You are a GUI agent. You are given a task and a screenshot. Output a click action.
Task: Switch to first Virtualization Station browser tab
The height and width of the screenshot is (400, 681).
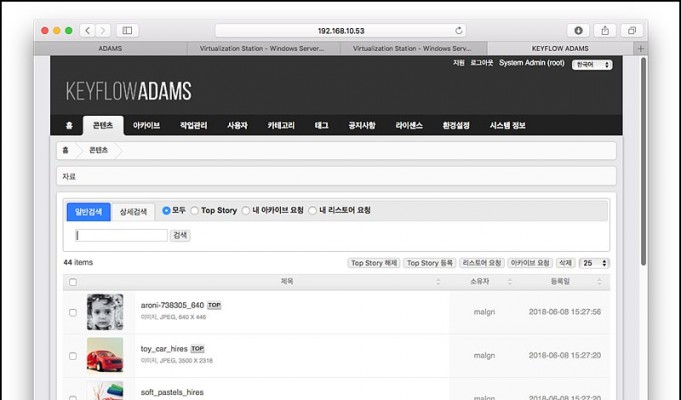pyautogui.click(x=262, y=49)
